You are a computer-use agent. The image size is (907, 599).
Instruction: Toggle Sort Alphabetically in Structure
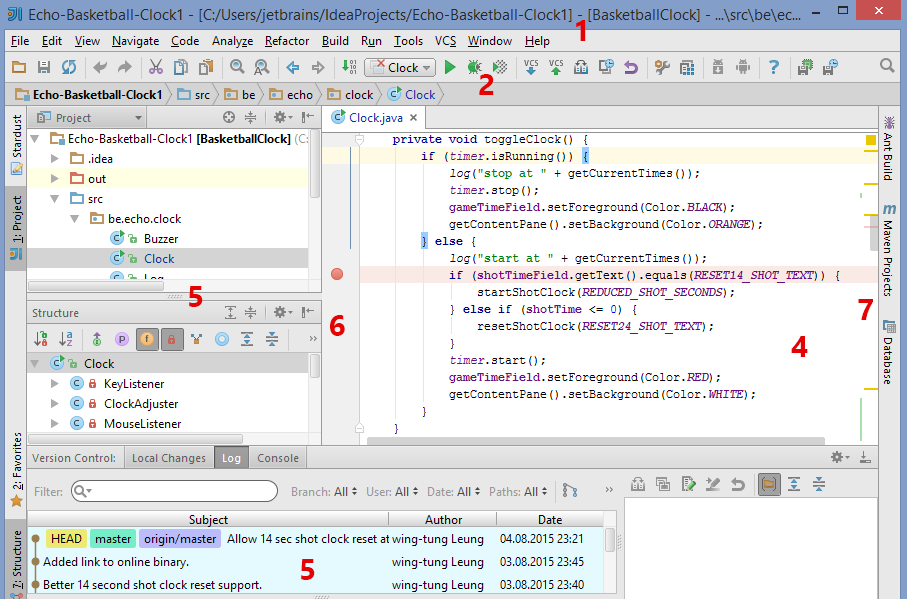click(x=65, y=339)
